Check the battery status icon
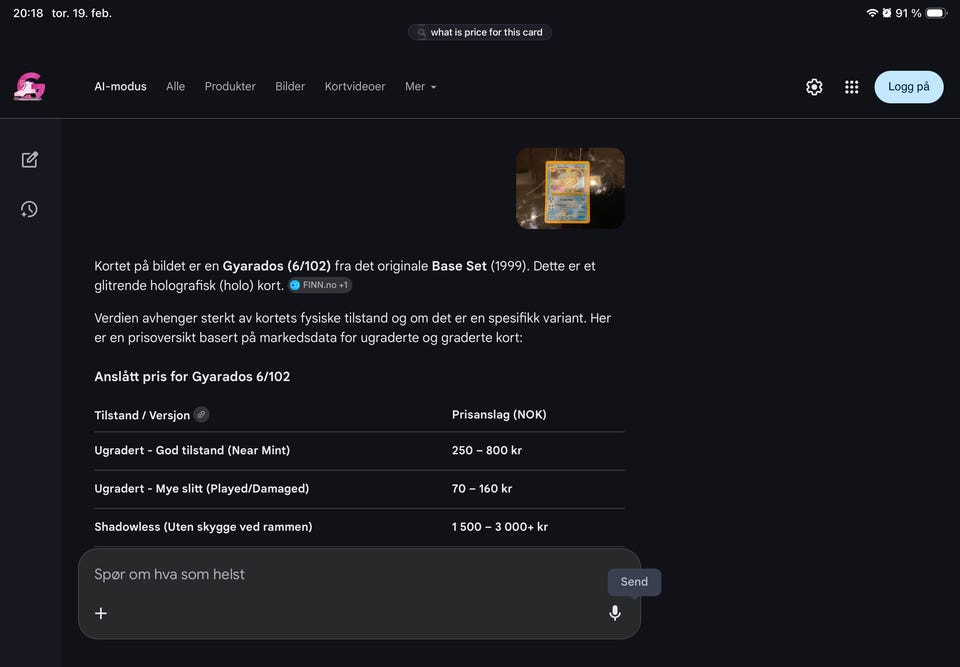This screenshot has width=960, height=667. [x=936, y=13]
